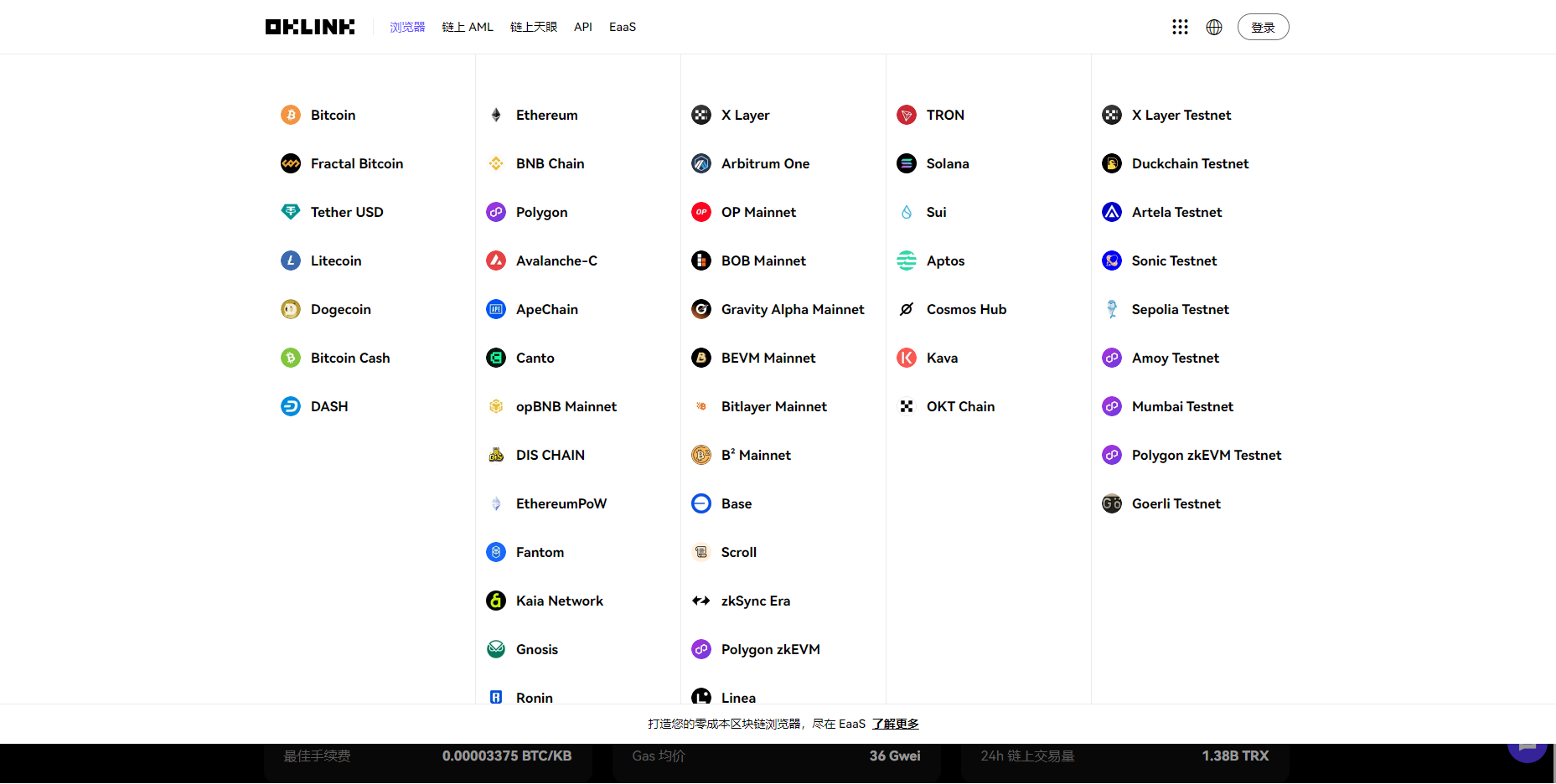Click the BNB Chain icon
The image size is (1556, 784).
496,163
